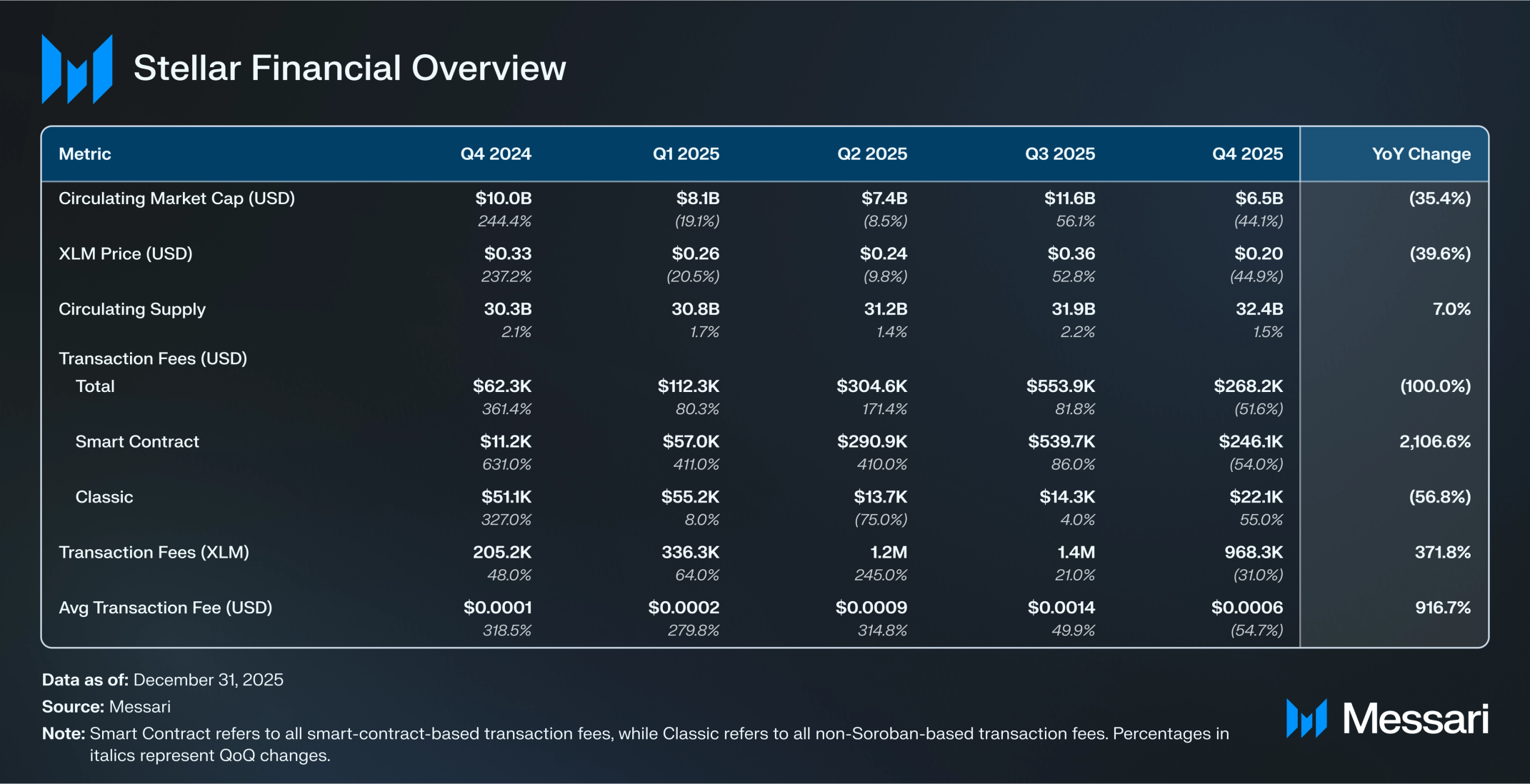The height and width of the screenshot is (784, 1530).
Task: Click the Smart Contract sub-row label
Action: tap(137, 442)
